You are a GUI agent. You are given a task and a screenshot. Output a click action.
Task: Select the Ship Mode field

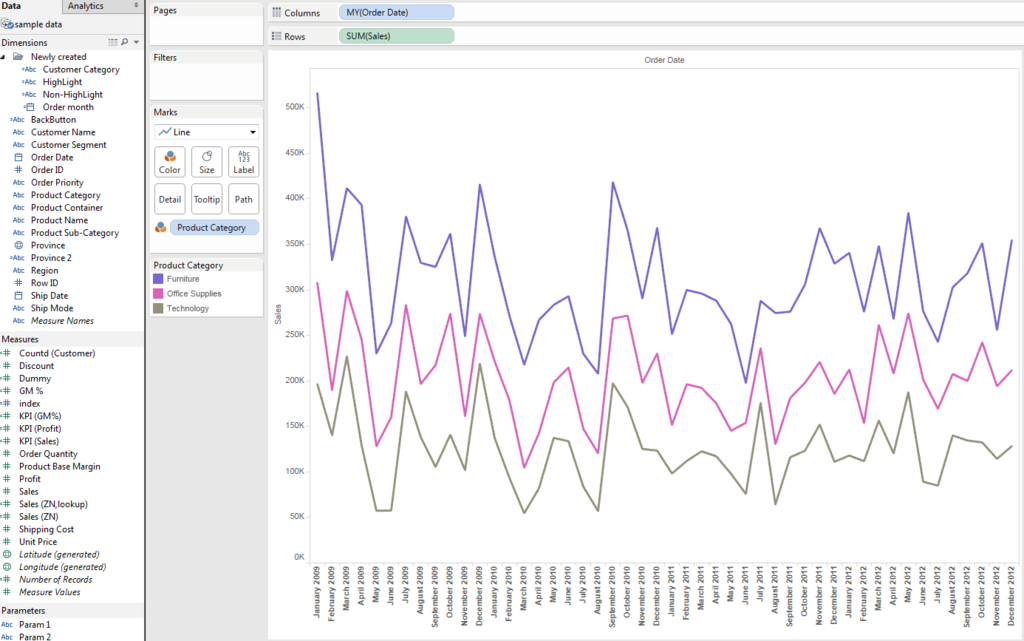(x=52, y=308)
